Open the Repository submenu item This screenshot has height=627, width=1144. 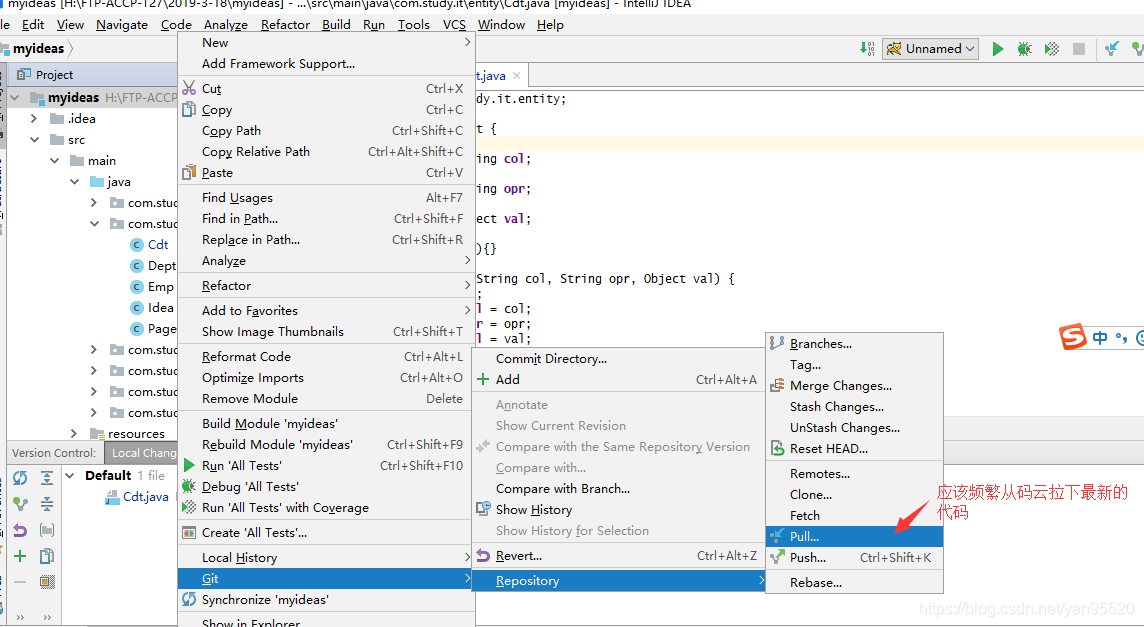tap(619, 581)
